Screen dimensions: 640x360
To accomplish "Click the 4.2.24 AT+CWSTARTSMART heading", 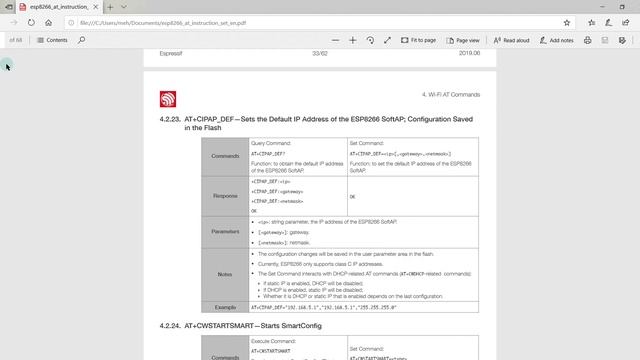I will click(240, 326).
